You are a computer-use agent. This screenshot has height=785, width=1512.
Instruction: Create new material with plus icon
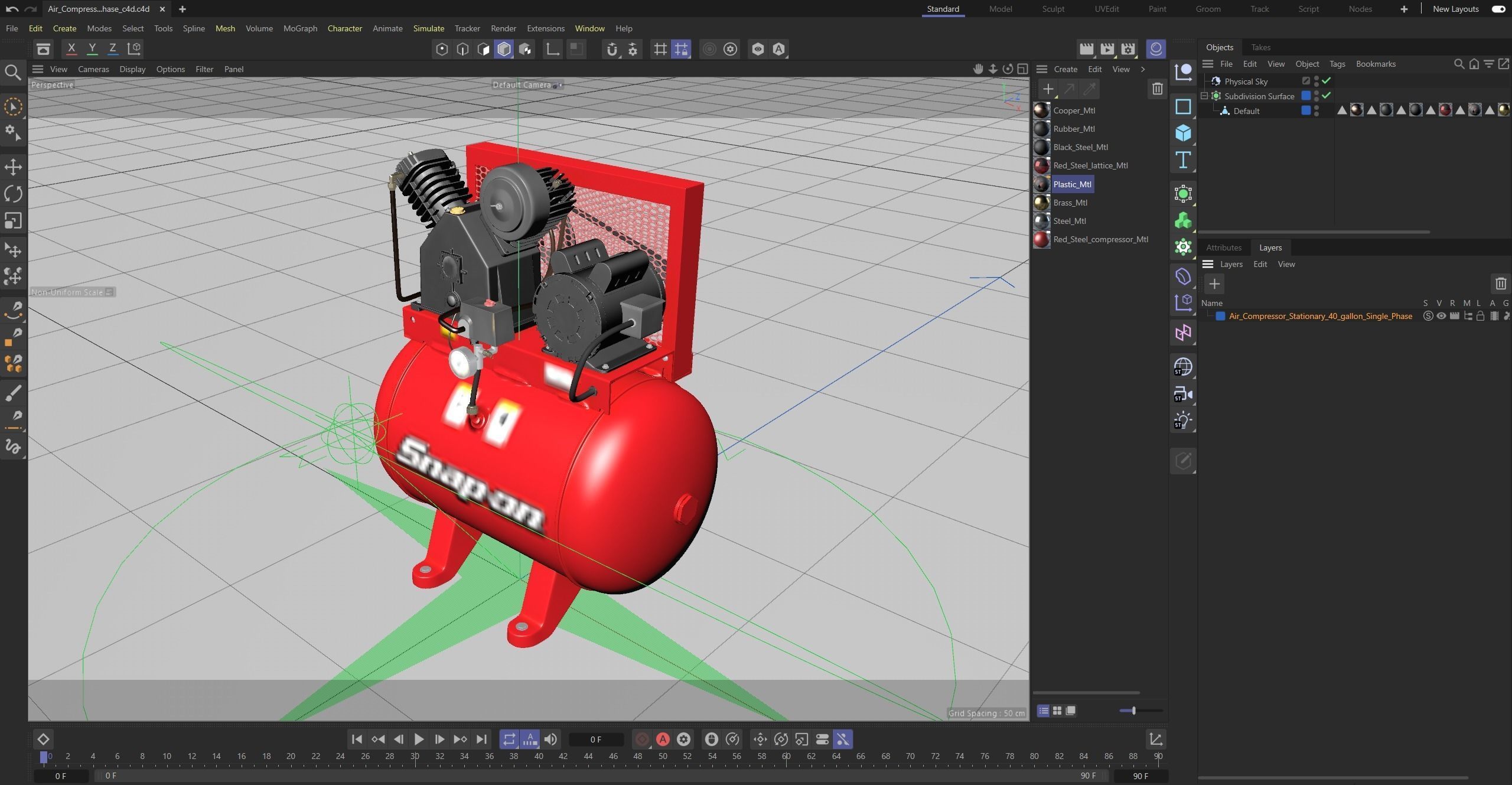(1048, 89)
